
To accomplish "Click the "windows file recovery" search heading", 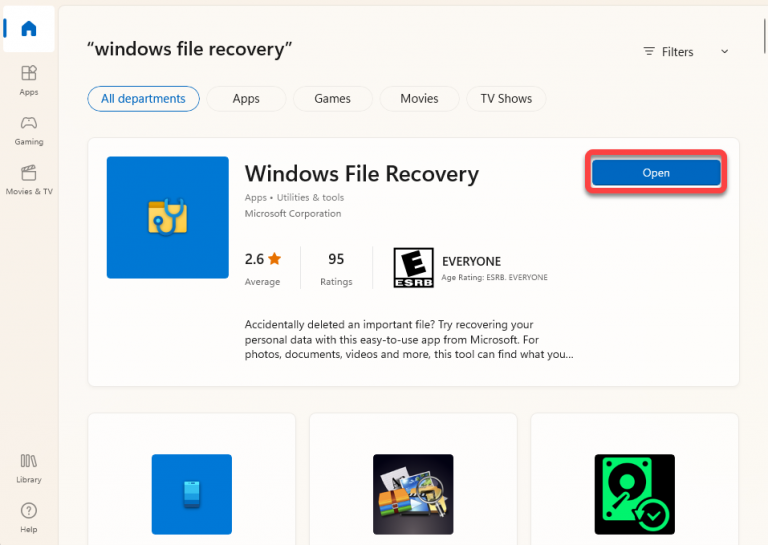I will click(189, 49).
